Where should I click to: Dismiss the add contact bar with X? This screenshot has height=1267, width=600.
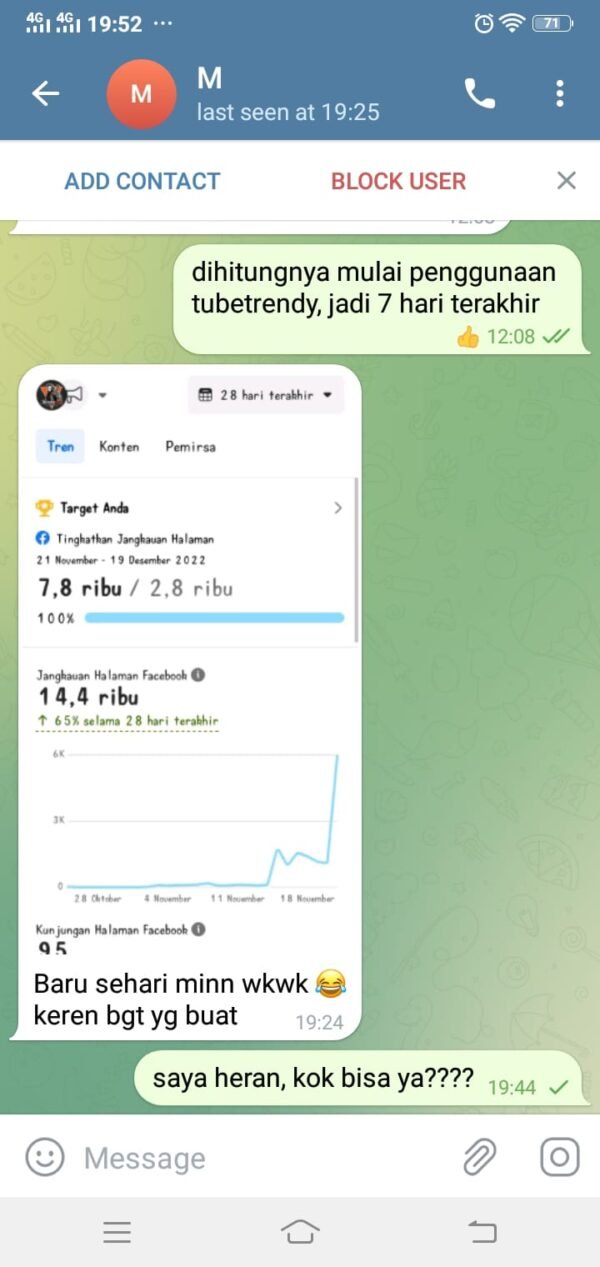point(566,181)
